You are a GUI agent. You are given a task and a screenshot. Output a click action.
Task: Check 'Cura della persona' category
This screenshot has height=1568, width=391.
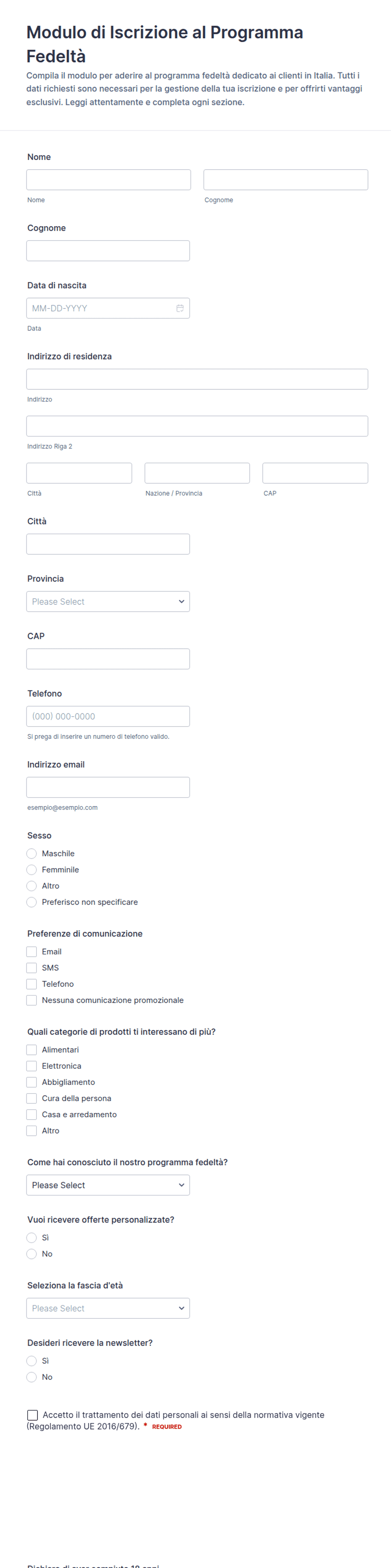(32, 1097)
